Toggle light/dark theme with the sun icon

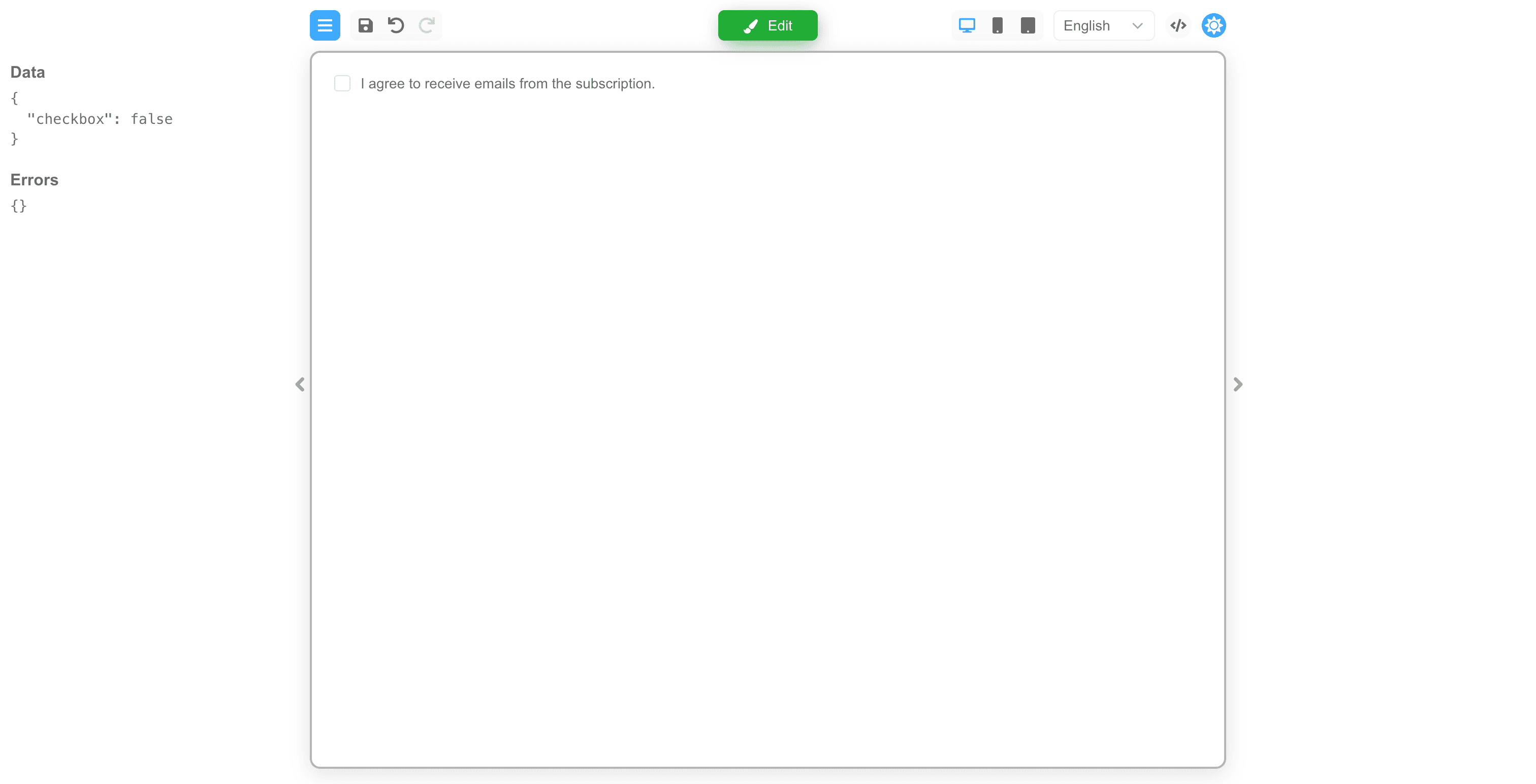(x=1213, y=25)
